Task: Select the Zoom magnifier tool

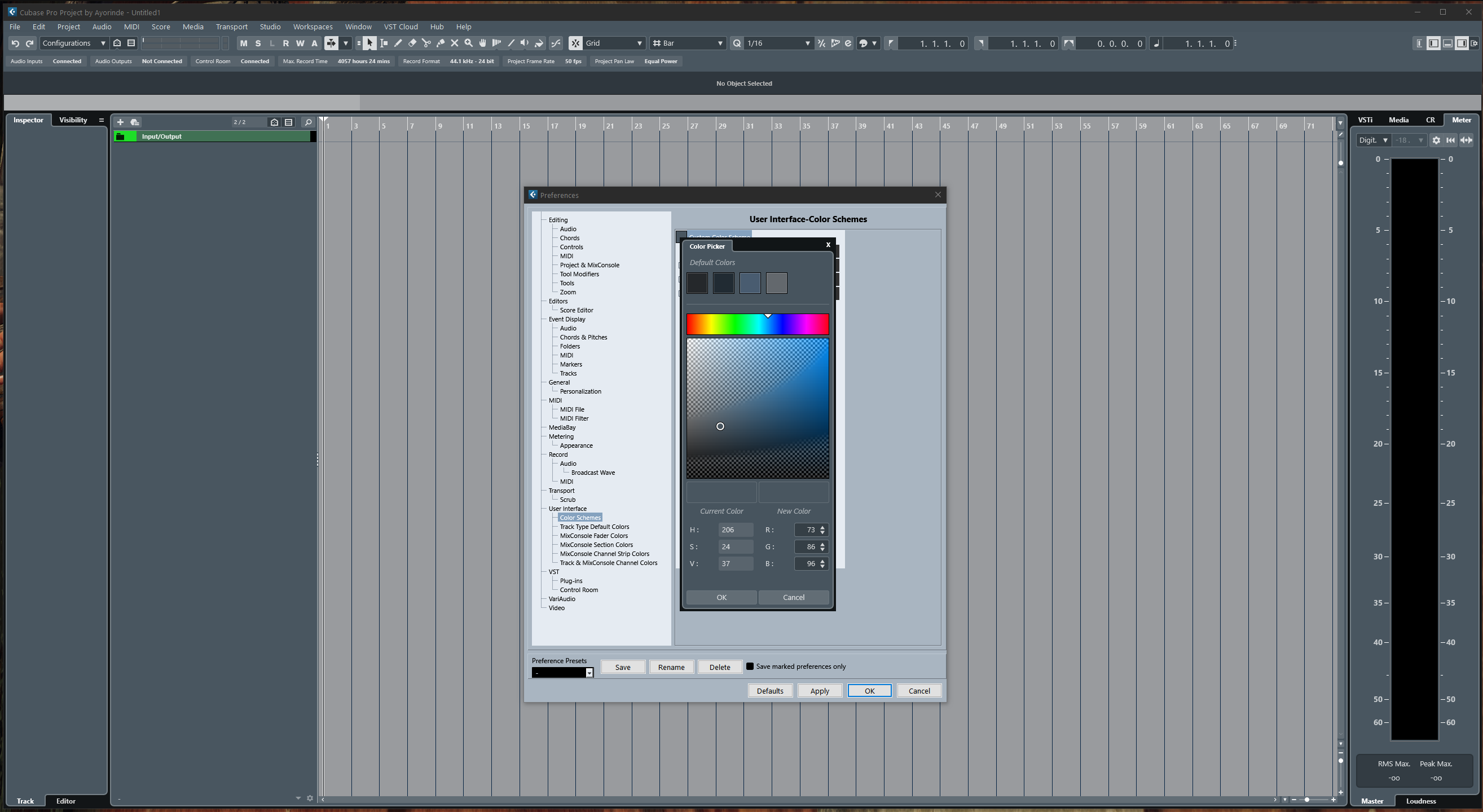Action: 469,43
